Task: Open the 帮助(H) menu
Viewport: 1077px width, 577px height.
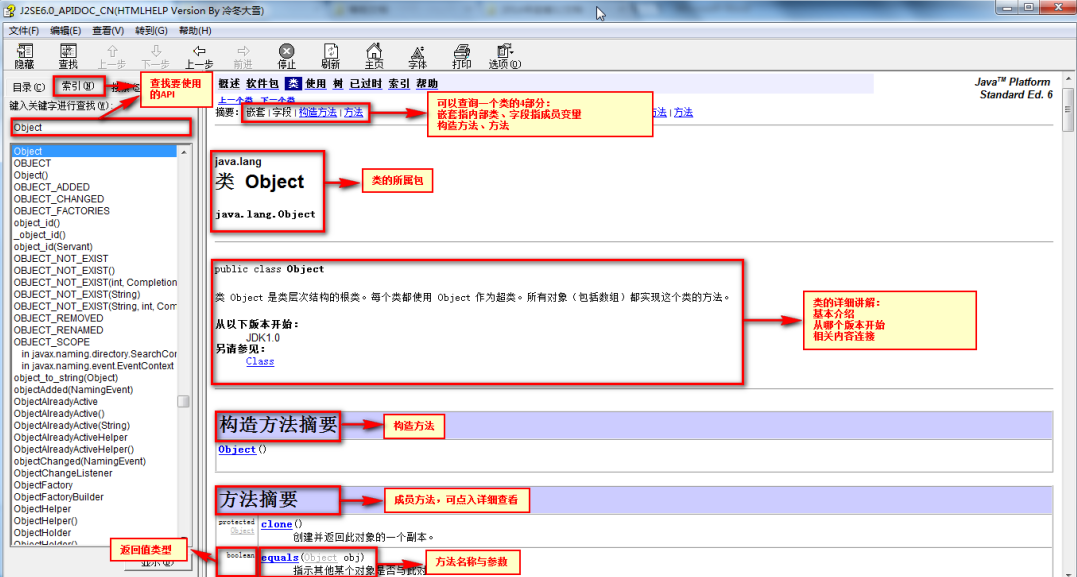Action: point(194,31)
